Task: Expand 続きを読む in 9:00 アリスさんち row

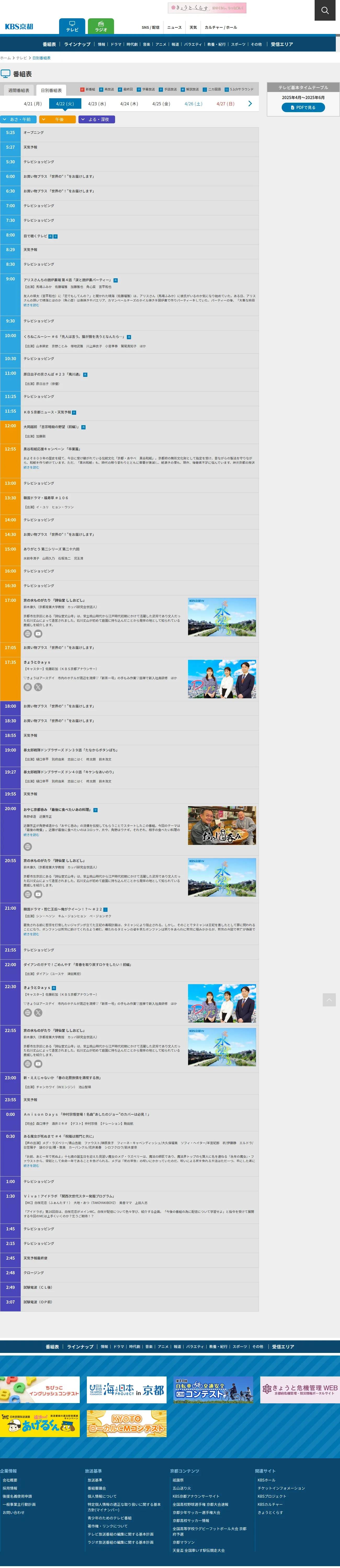Action: (31, 305)
